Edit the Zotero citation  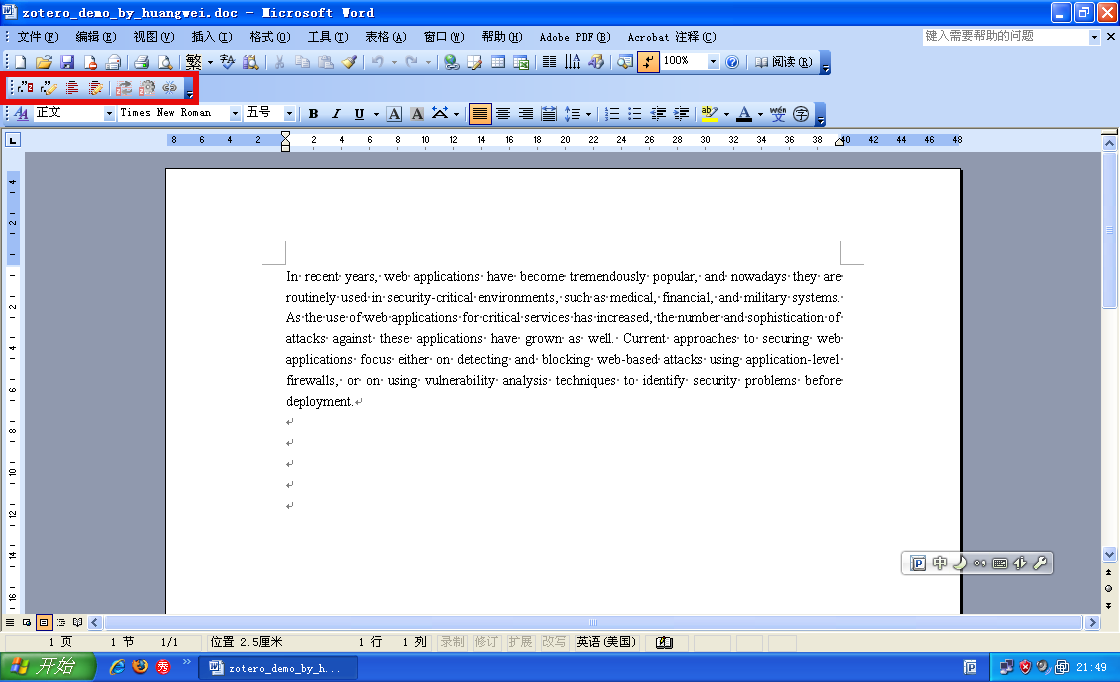(49, 88)
